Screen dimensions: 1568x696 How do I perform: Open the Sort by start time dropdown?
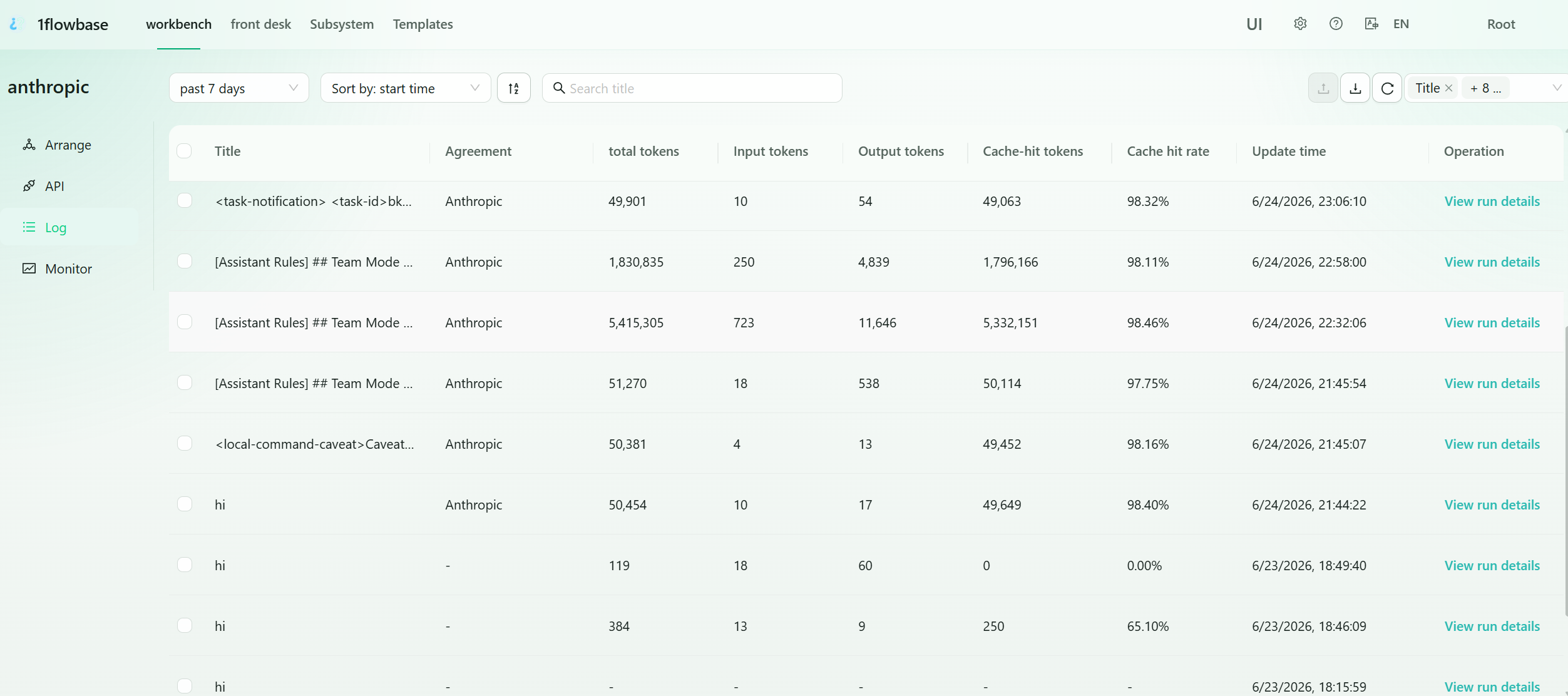[x=406, y=88]
